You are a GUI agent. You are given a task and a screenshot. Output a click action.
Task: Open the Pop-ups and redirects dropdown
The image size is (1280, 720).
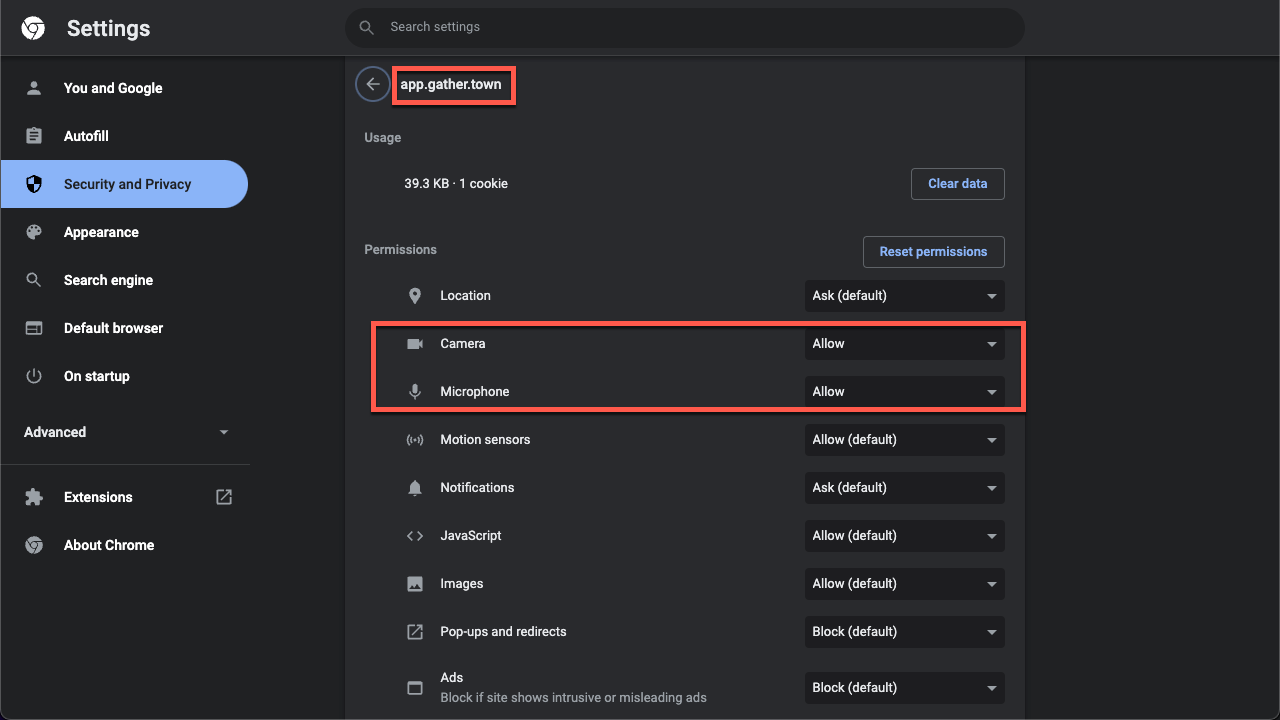tap(904, 632)
